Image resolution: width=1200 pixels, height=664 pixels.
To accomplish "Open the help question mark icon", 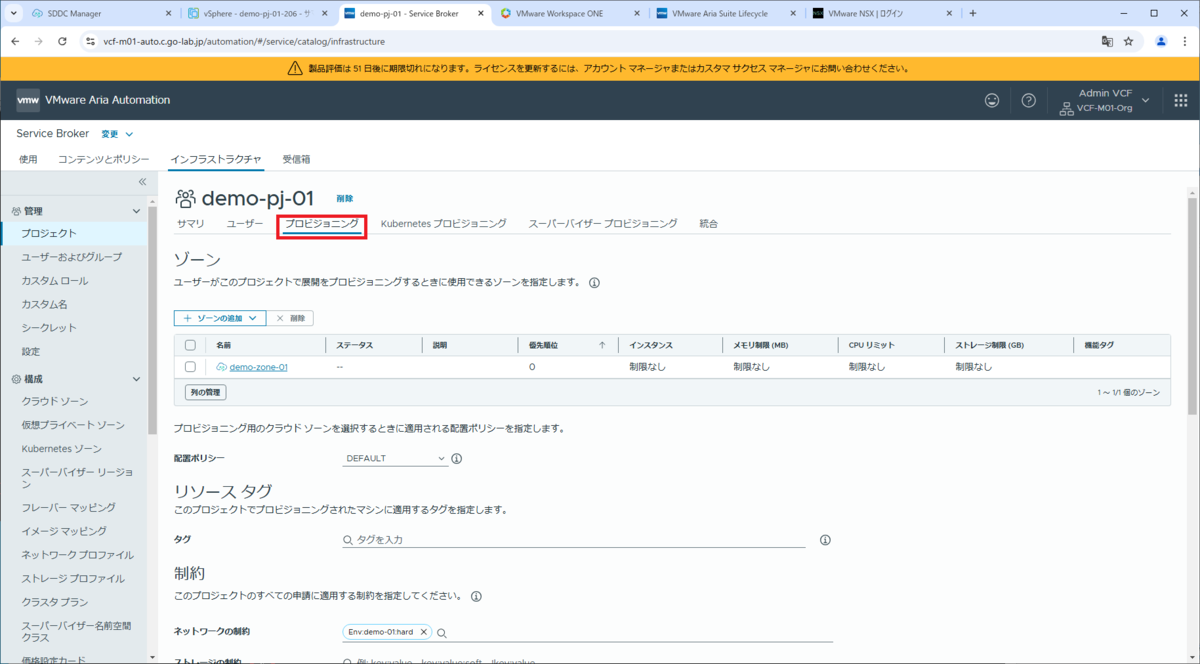I will click(x=1028, y=100).
